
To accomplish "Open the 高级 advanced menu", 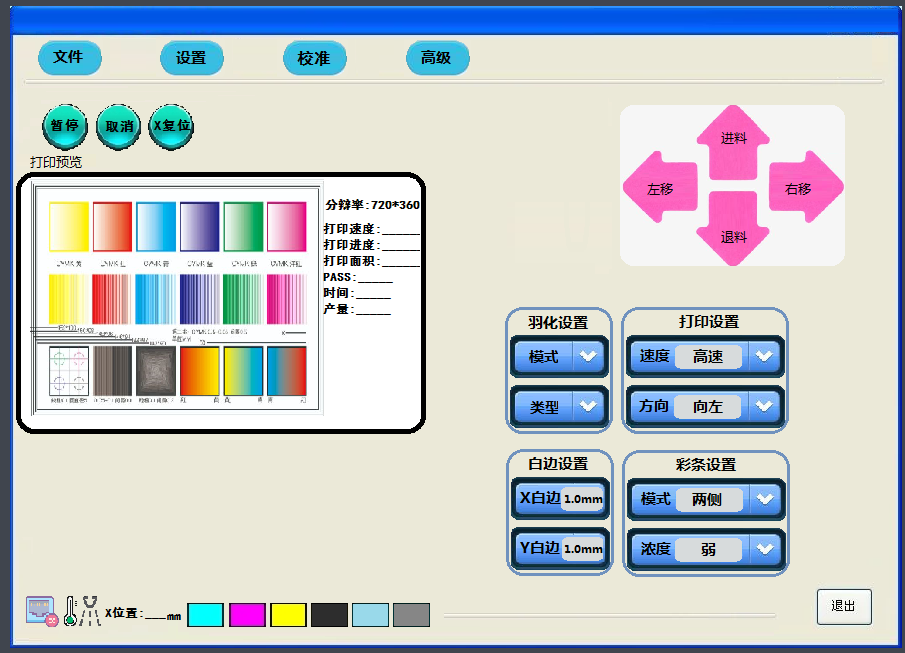I will click(x=437, y=58).
